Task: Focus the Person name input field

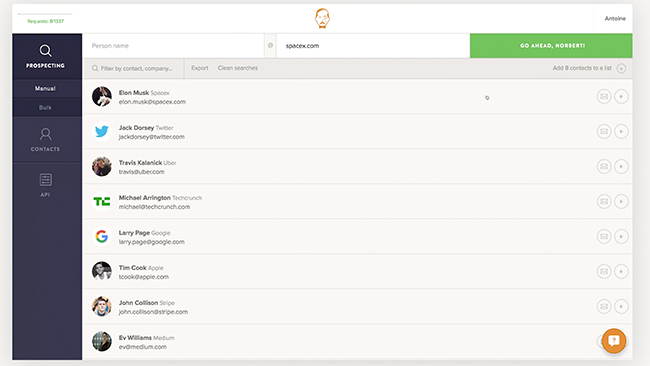Action: [173, 46]
